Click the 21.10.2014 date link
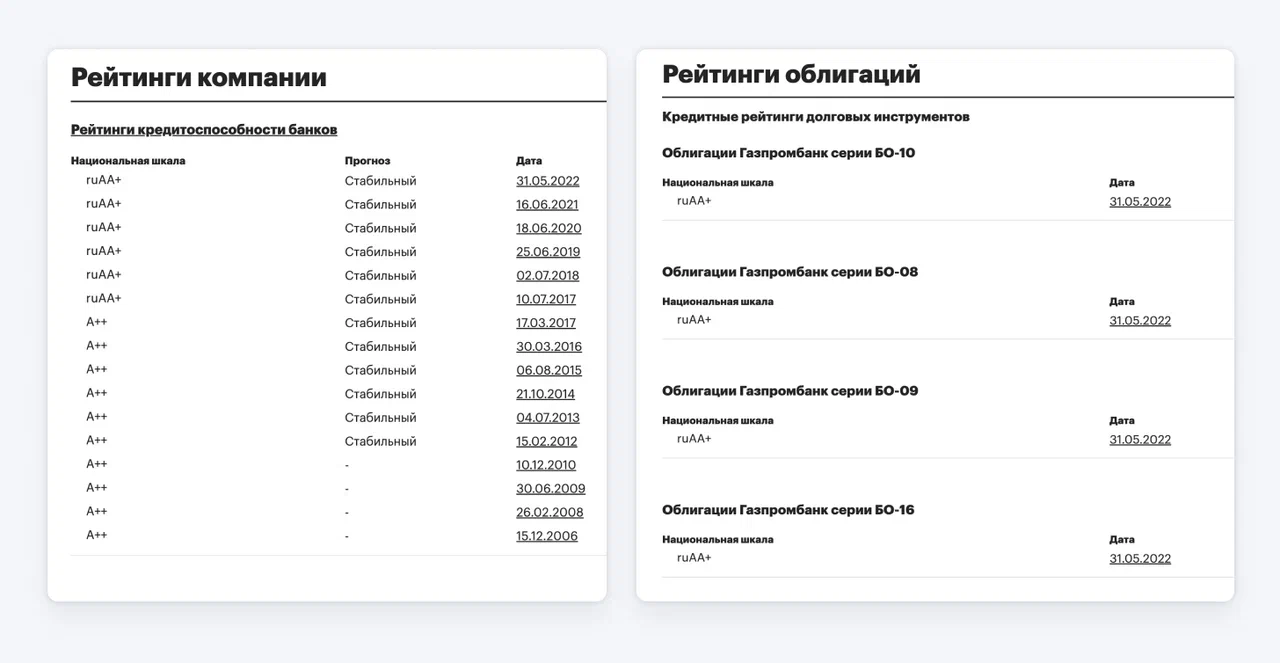The image size is (1280, 663). pos(546,394)
